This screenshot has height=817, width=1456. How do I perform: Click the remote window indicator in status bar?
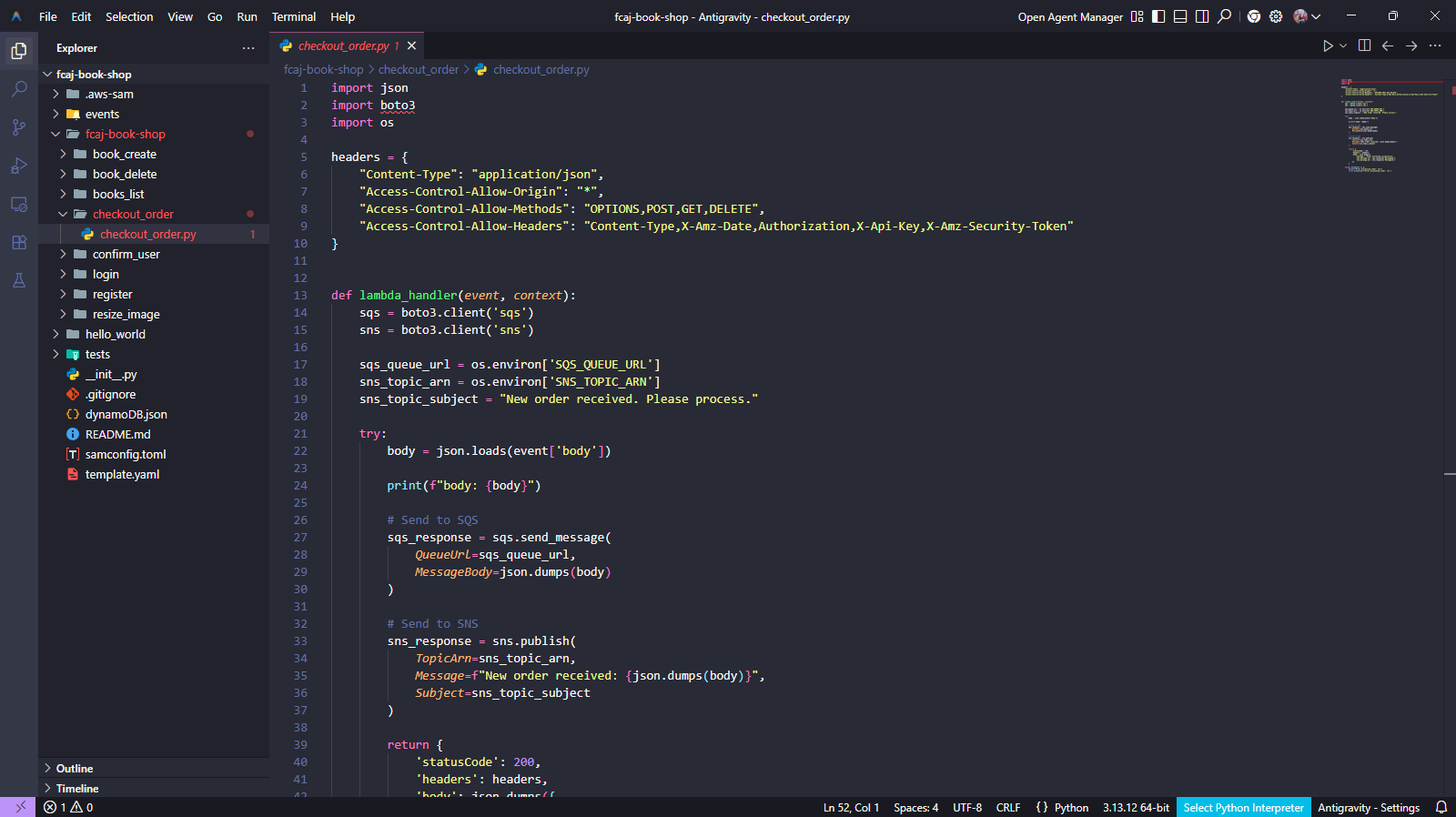(x=20, y=807)
